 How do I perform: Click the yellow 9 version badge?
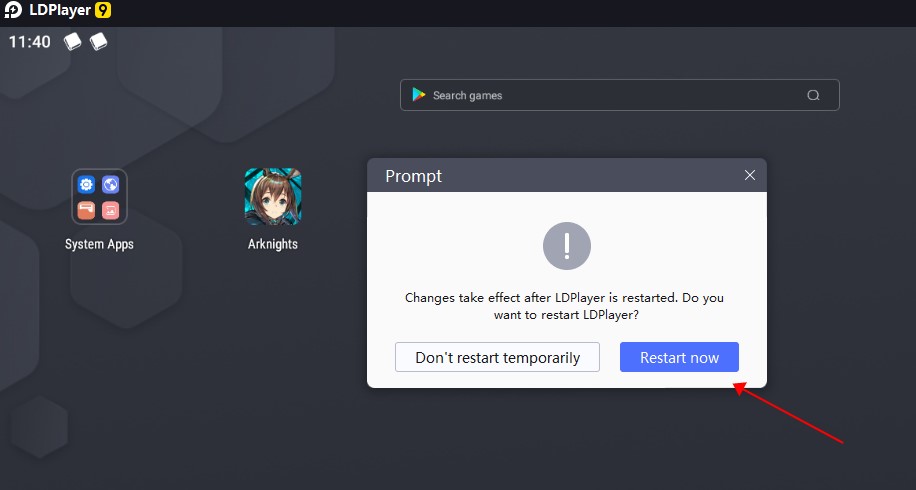[x=103, y=10]
